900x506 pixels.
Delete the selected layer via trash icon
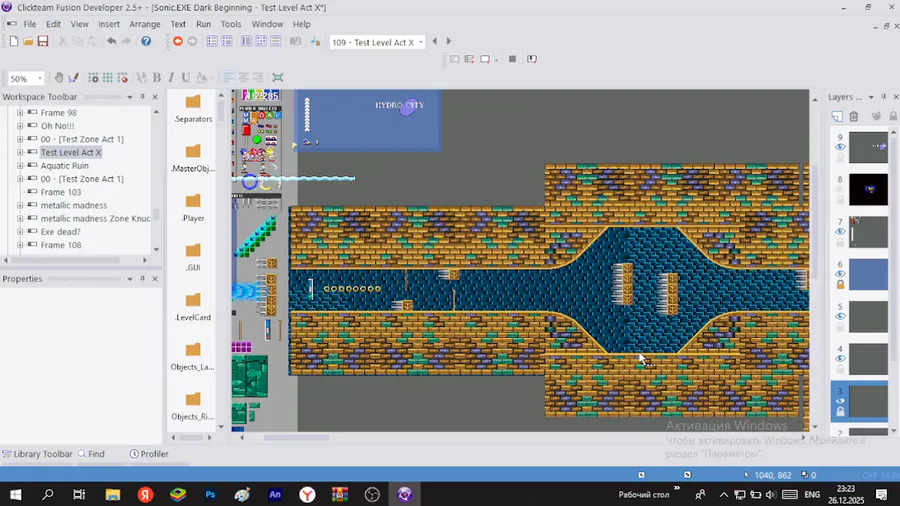click(854, 116)
